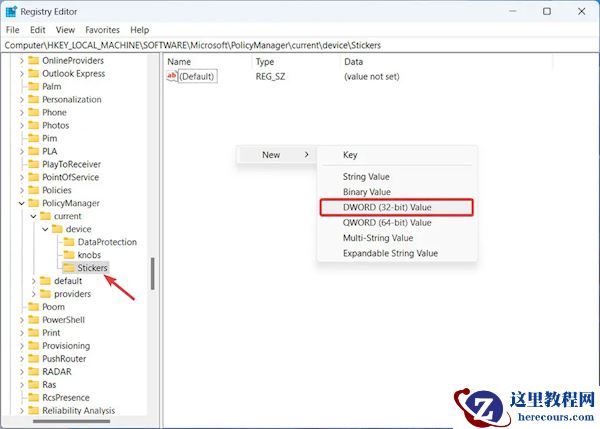Click the Stickers folder icon

[69, 268]
